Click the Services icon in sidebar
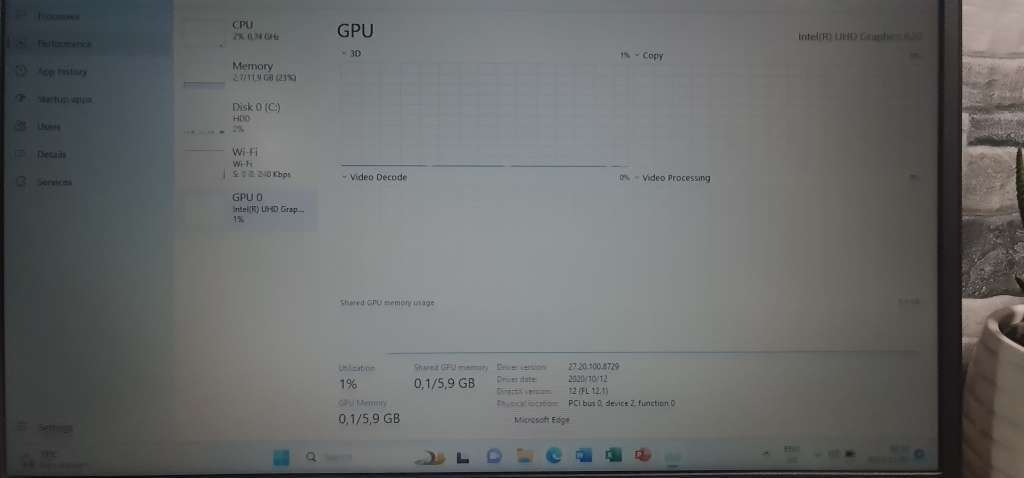 coord(22,182)
